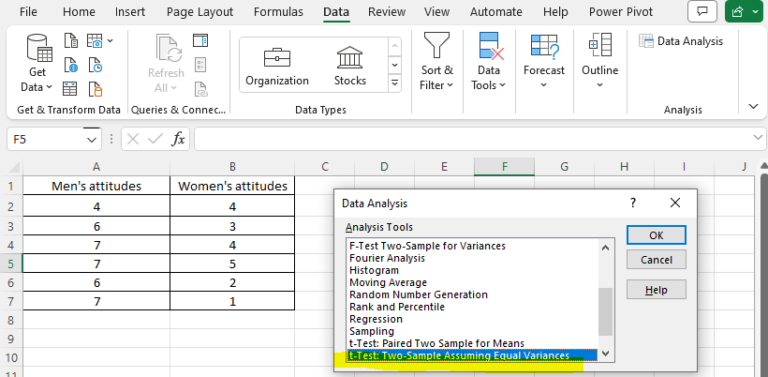
Task: Select the Organization data type
Action: click(x=277, y=67)
